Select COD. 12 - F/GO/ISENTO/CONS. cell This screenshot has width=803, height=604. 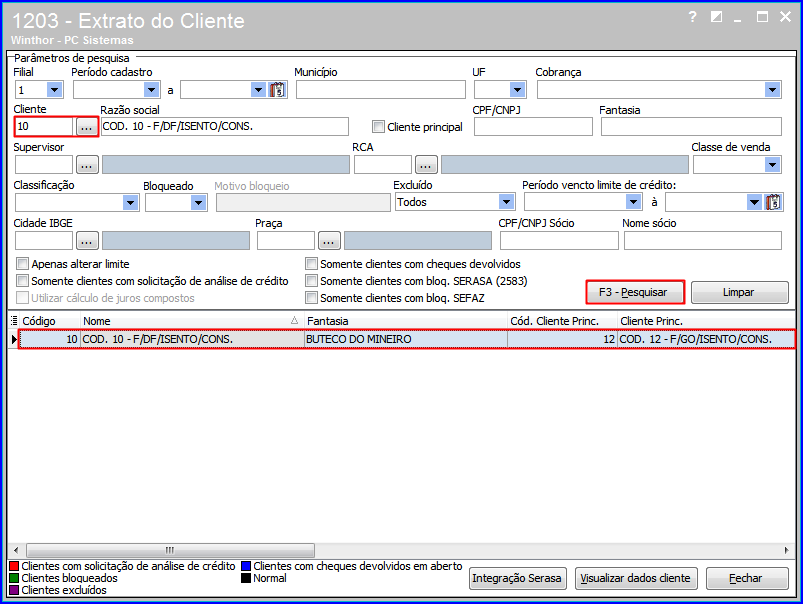pos(706,339)
